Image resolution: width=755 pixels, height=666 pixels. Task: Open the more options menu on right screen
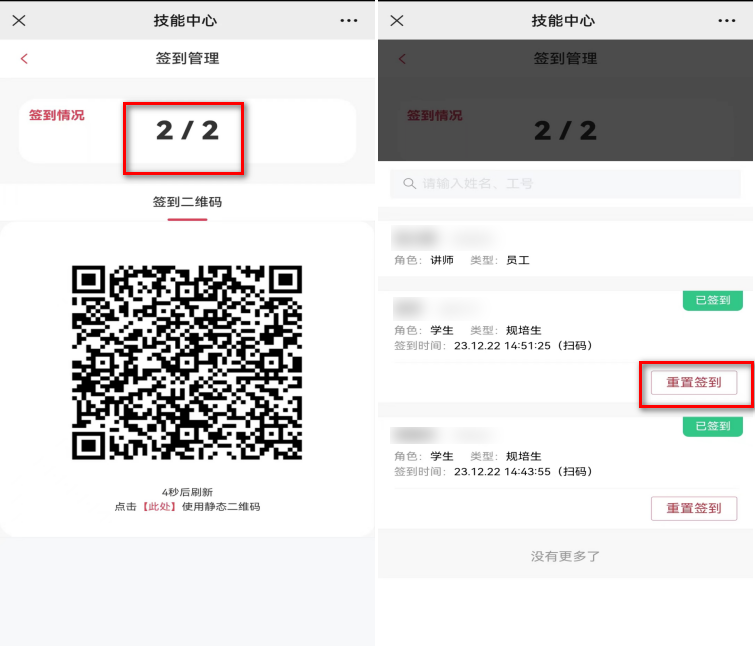point(727,20)
